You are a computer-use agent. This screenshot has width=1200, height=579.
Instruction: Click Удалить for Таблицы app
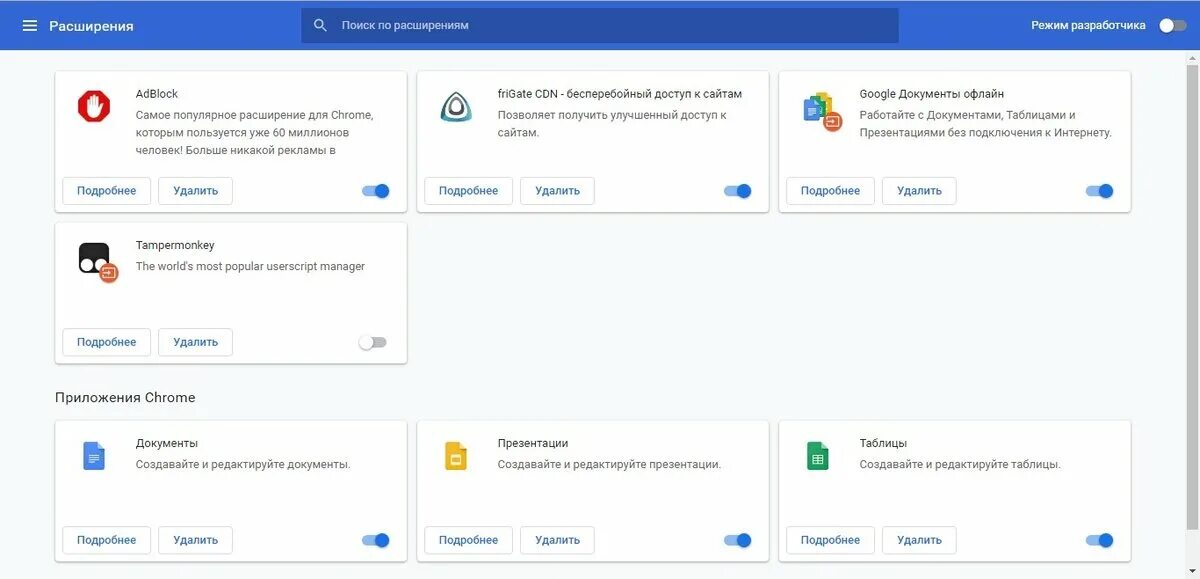pyautogui.click(x=919, y=540)
